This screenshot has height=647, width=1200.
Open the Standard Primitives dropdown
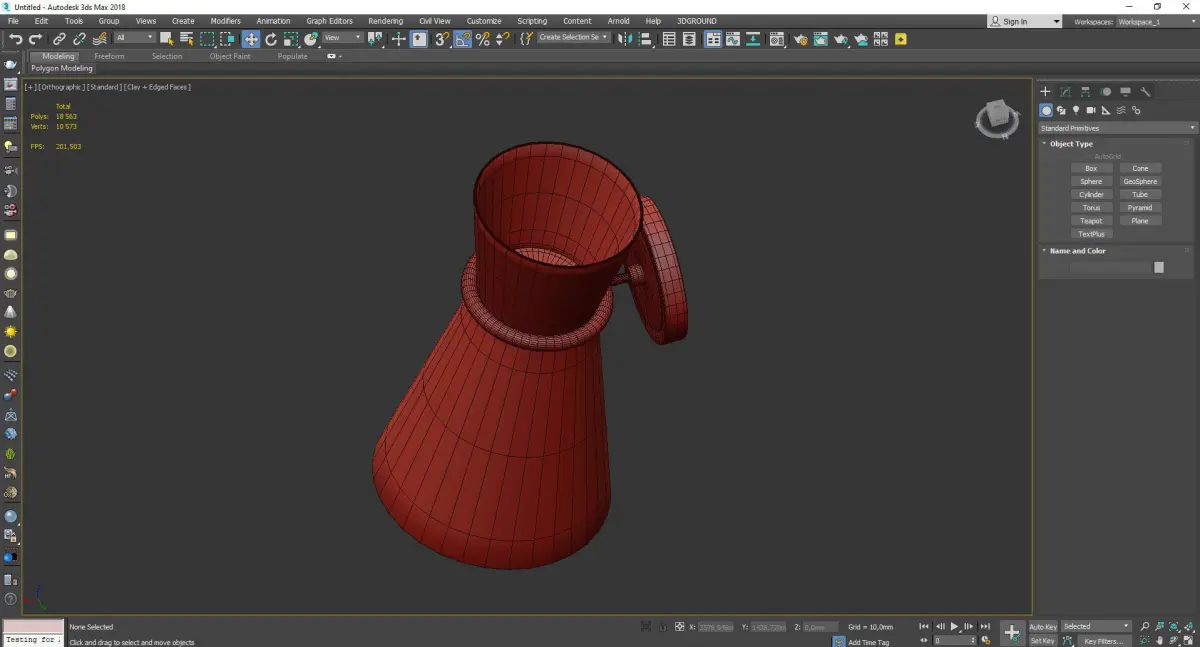pos(1117,128)
